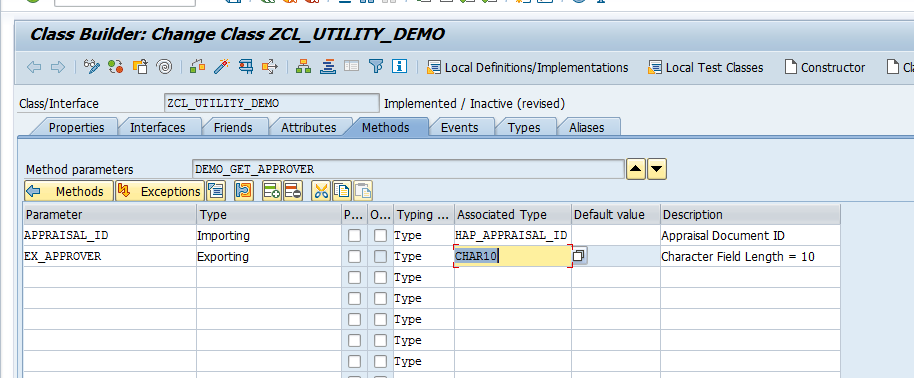914x378 pixels.
Task: Open parameter Type dropdown showing Importing
Action: pyautogui.click(x=269, y=236)
